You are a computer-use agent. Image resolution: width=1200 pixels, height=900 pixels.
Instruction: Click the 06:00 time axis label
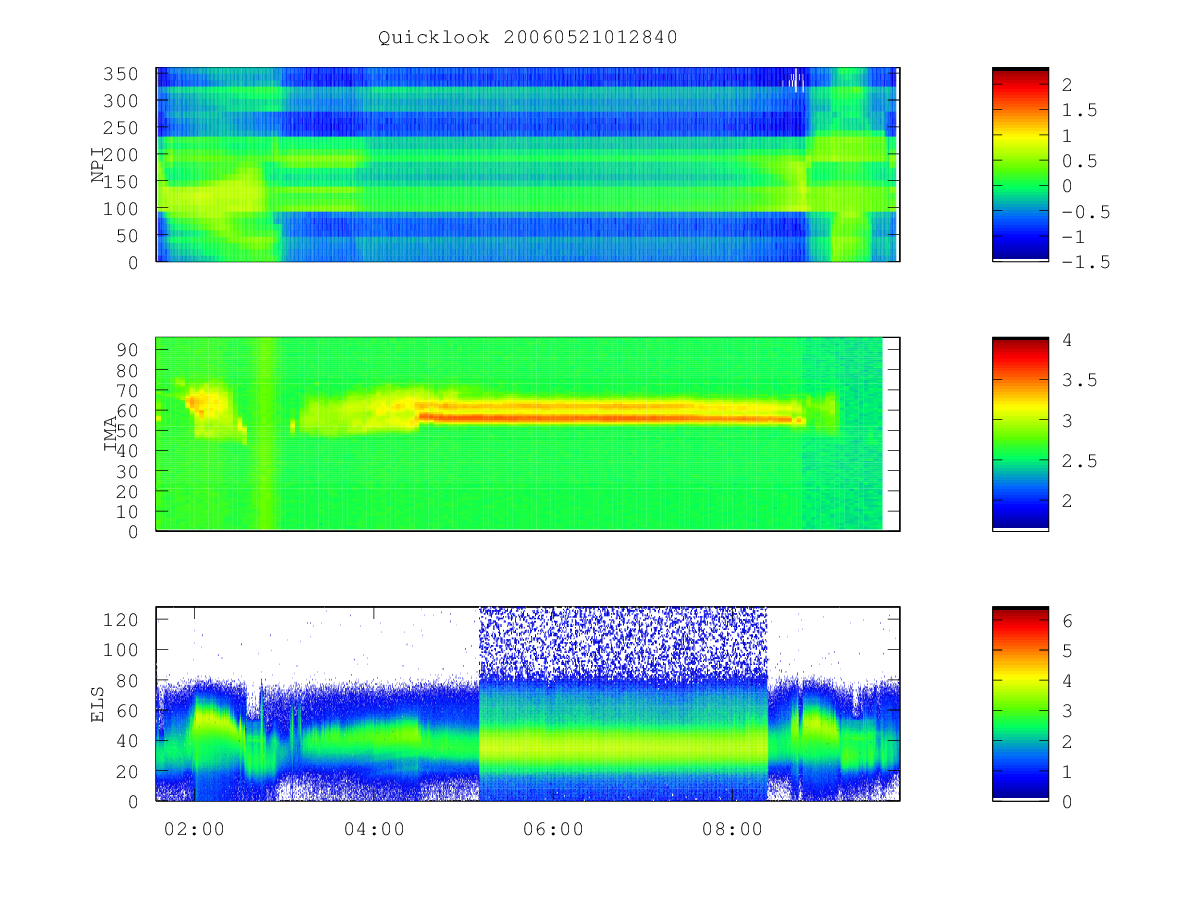pyautogui.click(x=553, y=829)
